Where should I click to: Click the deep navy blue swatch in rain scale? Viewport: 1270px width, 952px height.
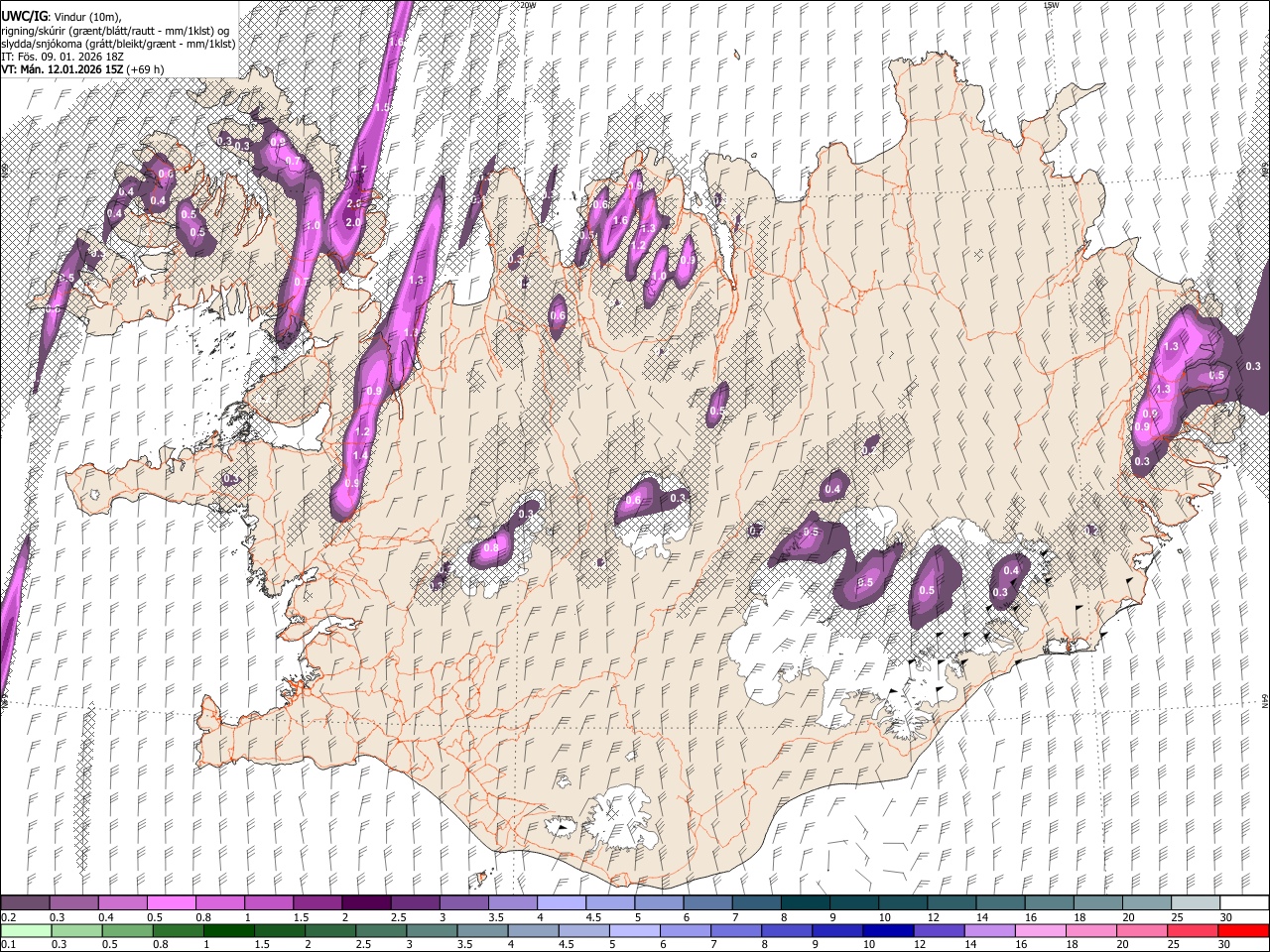click(889, 931)
